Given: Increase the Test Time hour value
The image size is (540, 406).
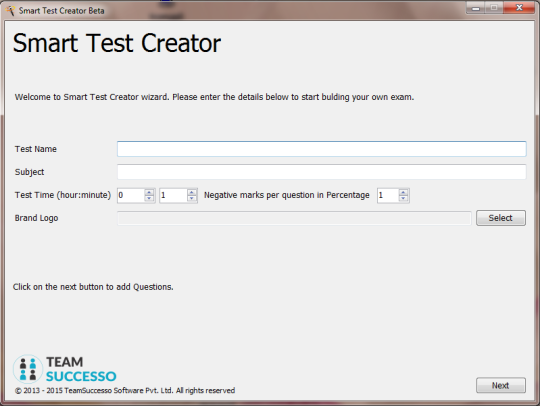Looking at the screenshot, I should (x=149, y=192).
